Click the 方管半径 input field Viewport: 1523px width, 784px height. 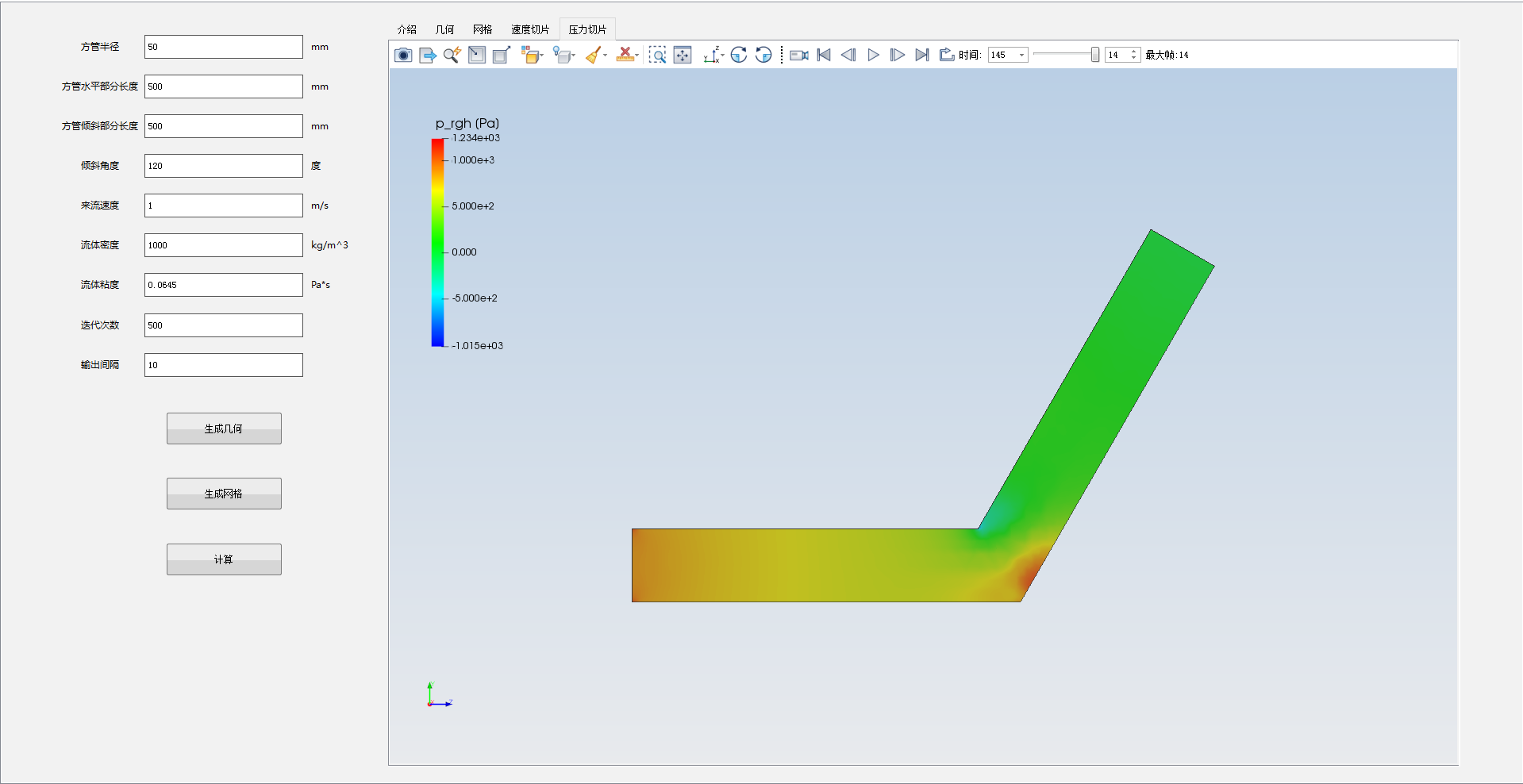(224, 47)
